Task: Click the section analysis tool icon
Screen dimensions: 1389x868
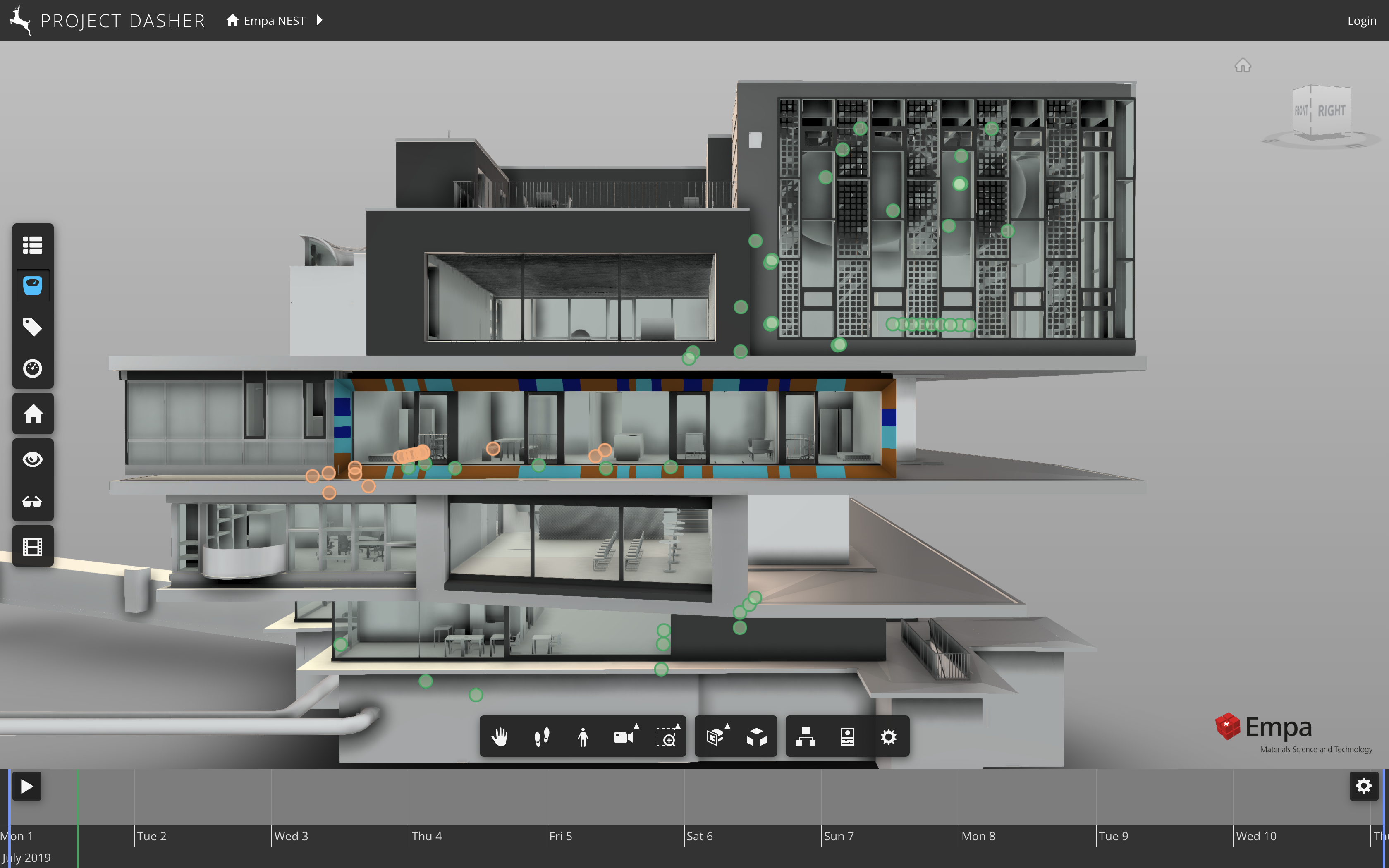Action: point(716,736)
